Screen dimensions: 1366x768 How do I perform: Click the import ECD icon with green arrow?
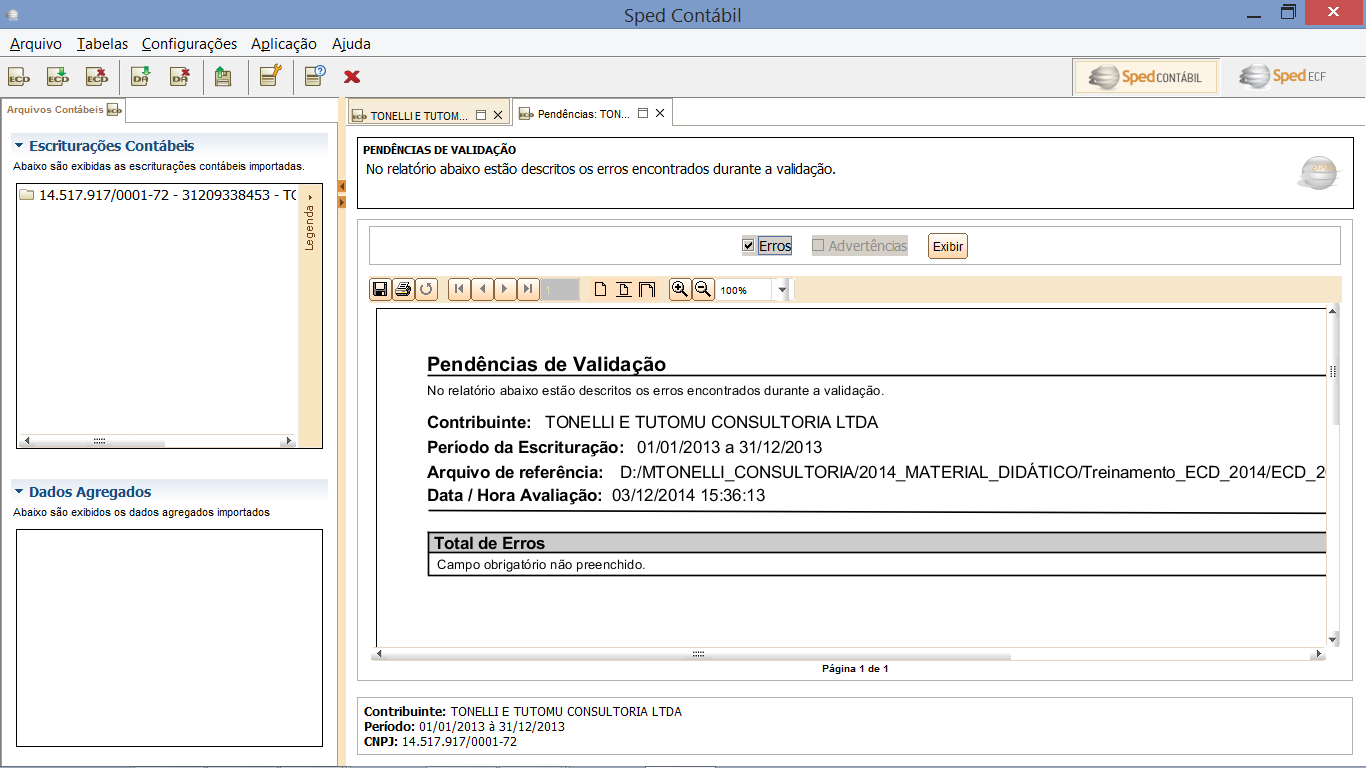coord(58,76)
